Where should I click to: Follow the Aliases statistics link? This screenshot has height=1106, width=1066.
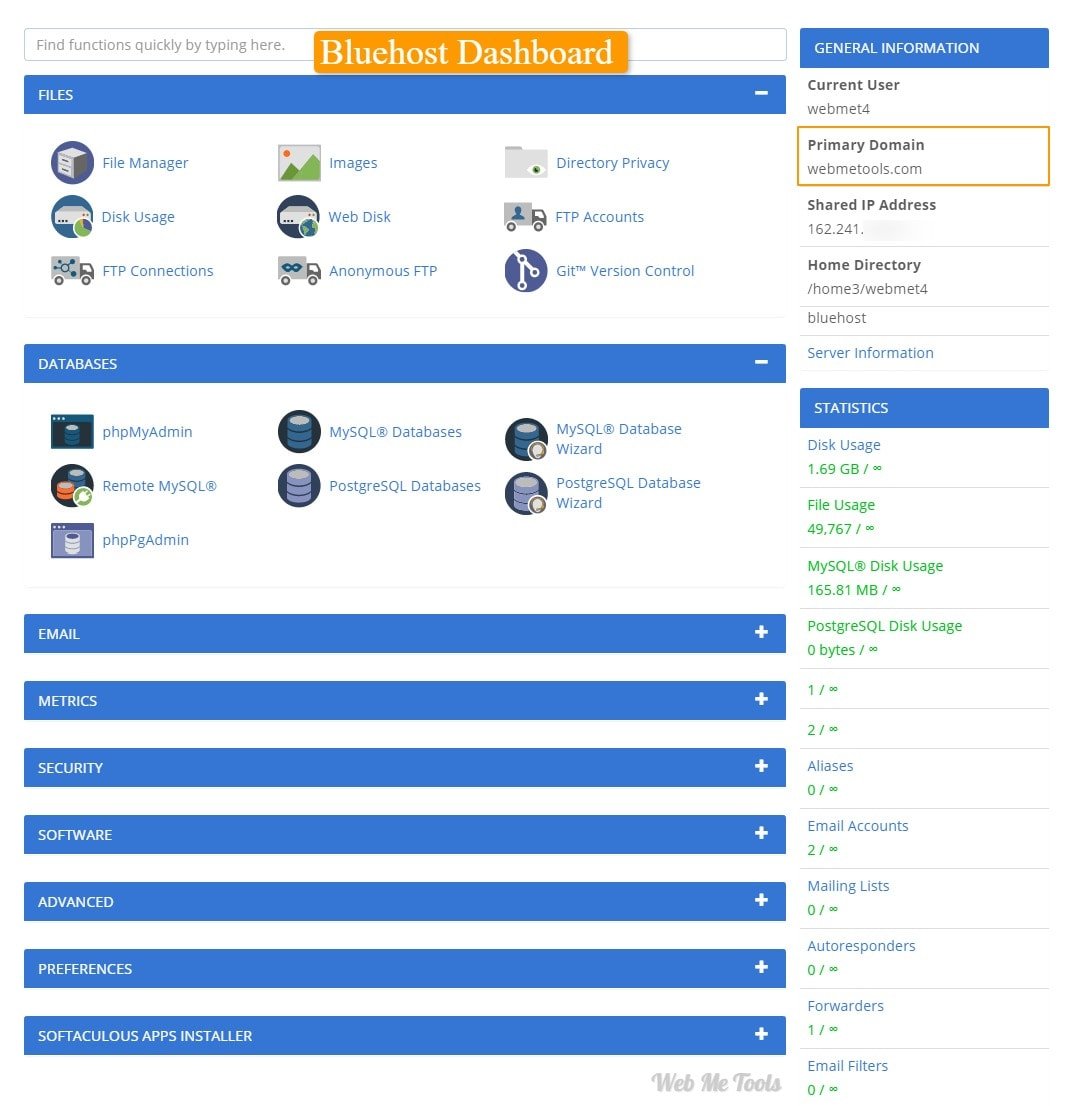tap(830, 766)
